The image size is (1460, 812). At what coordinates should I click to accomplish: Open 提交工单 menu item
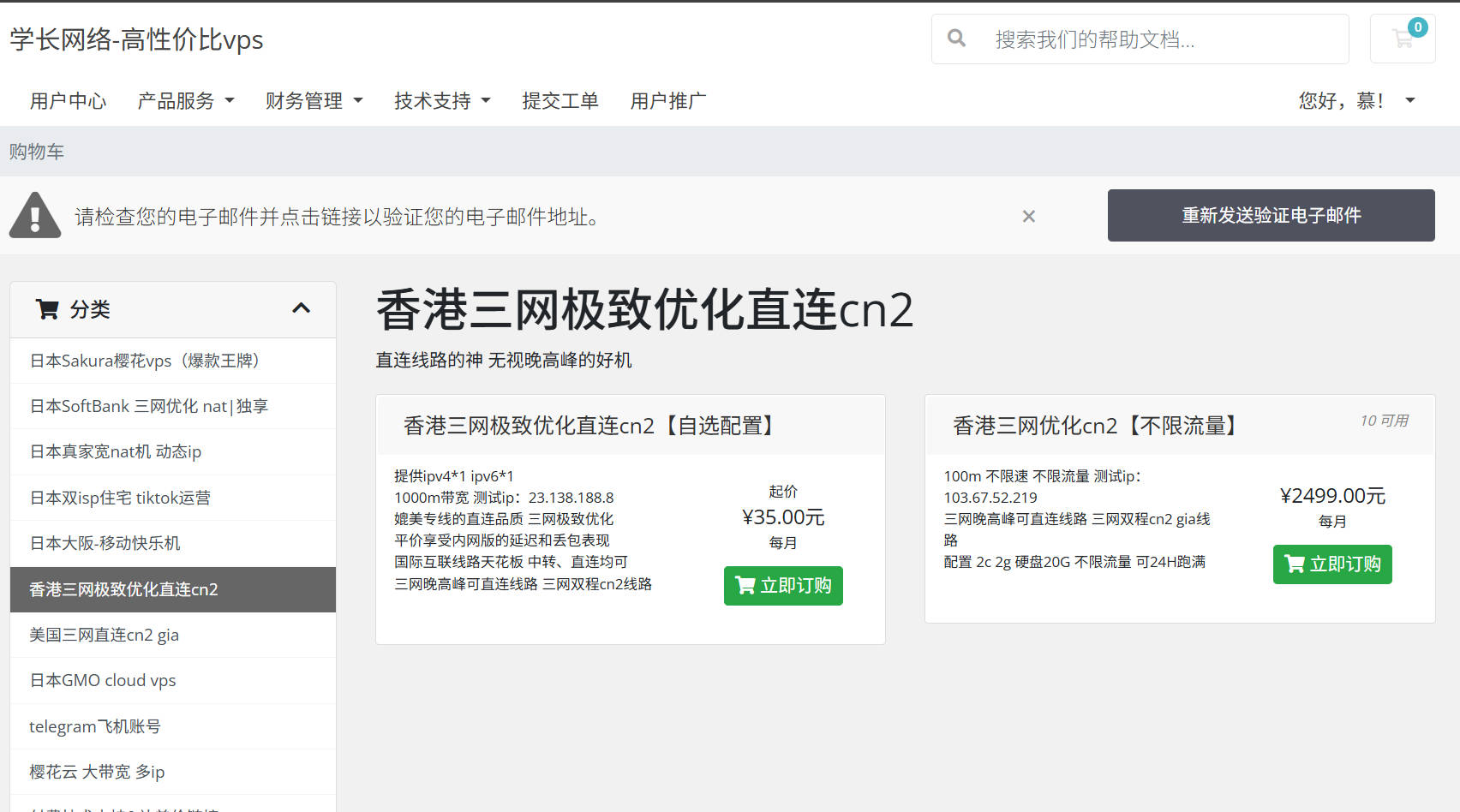(560, 101)
